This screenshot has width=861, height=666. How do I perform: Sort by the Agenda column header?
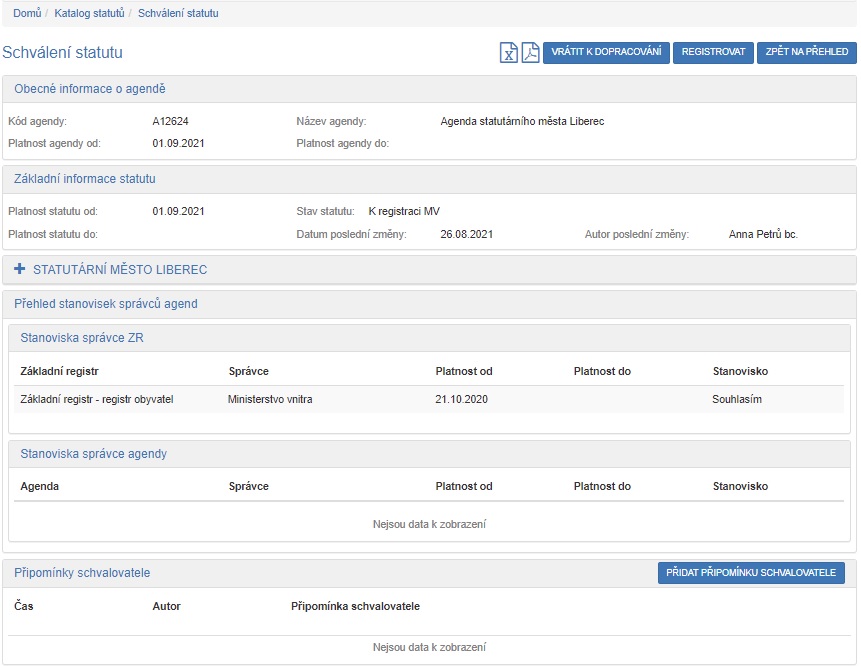coord(39,487)
